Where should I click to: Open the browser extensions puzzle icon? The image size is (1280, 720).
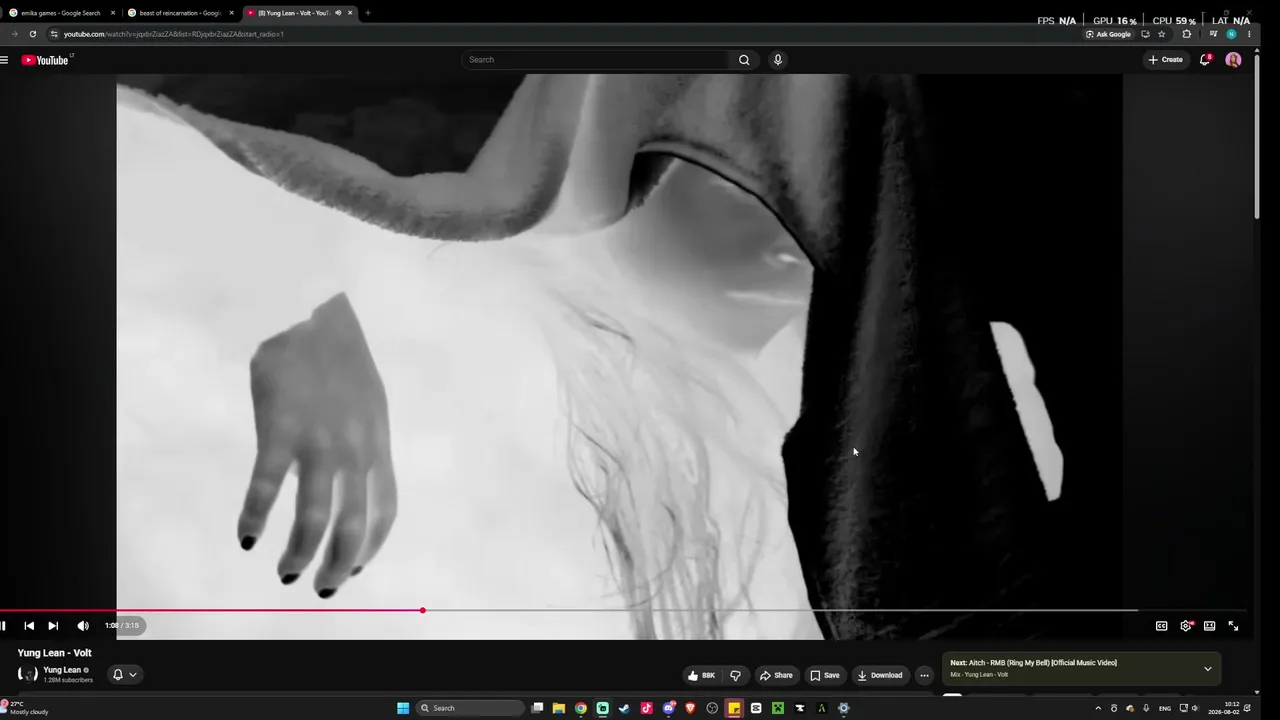pos(1186,34)
